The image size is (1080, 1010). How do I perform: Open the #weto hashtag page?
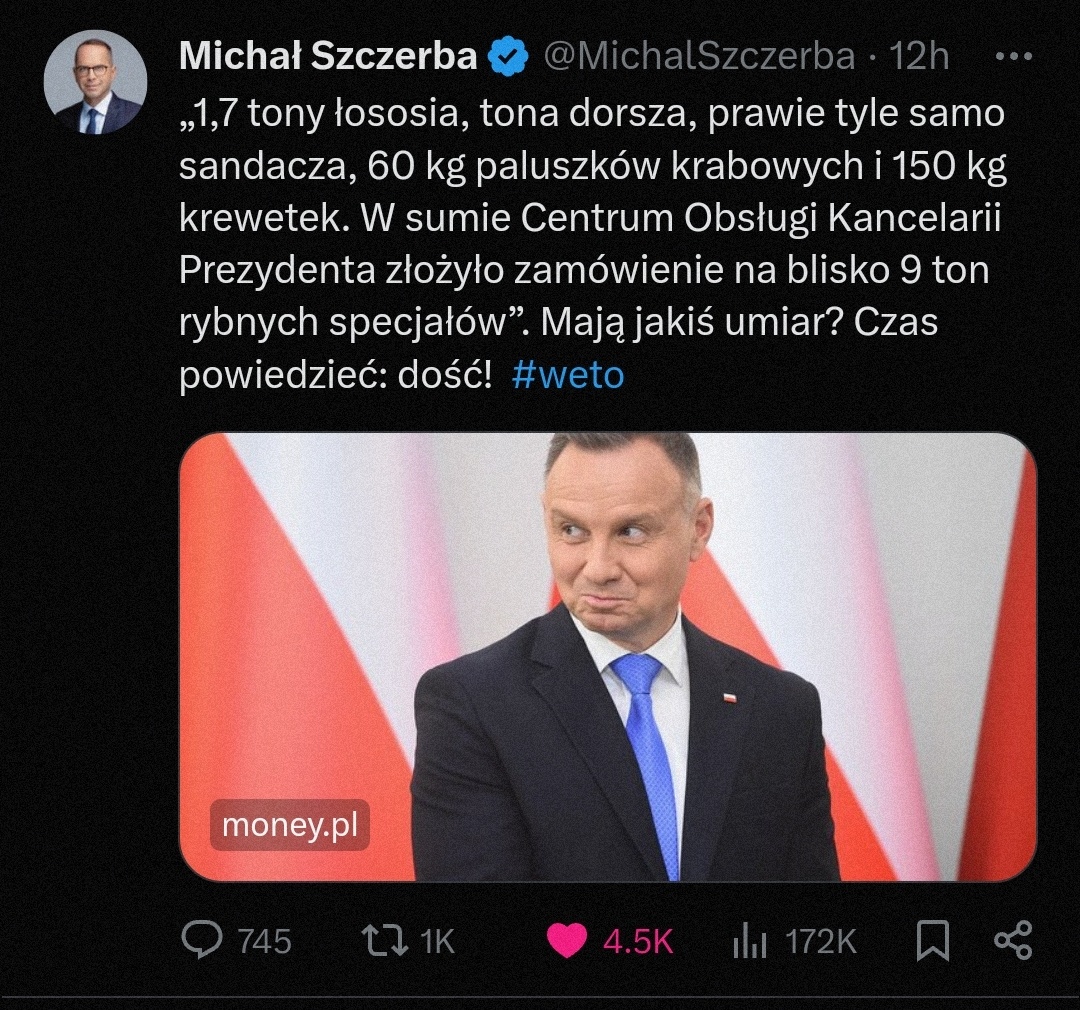pyautogui.click(x=568, y=375)
